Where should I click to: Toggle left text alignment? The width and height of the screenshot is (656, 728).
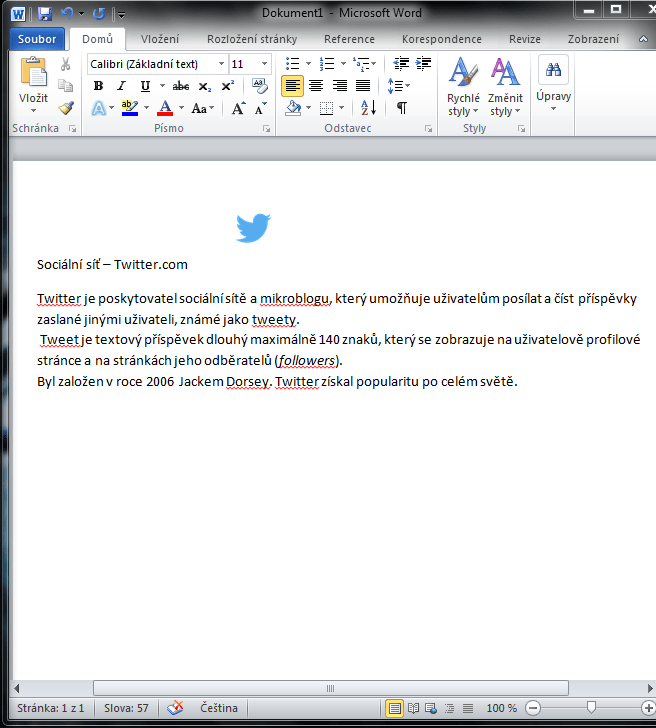click(x=292, y=86)
